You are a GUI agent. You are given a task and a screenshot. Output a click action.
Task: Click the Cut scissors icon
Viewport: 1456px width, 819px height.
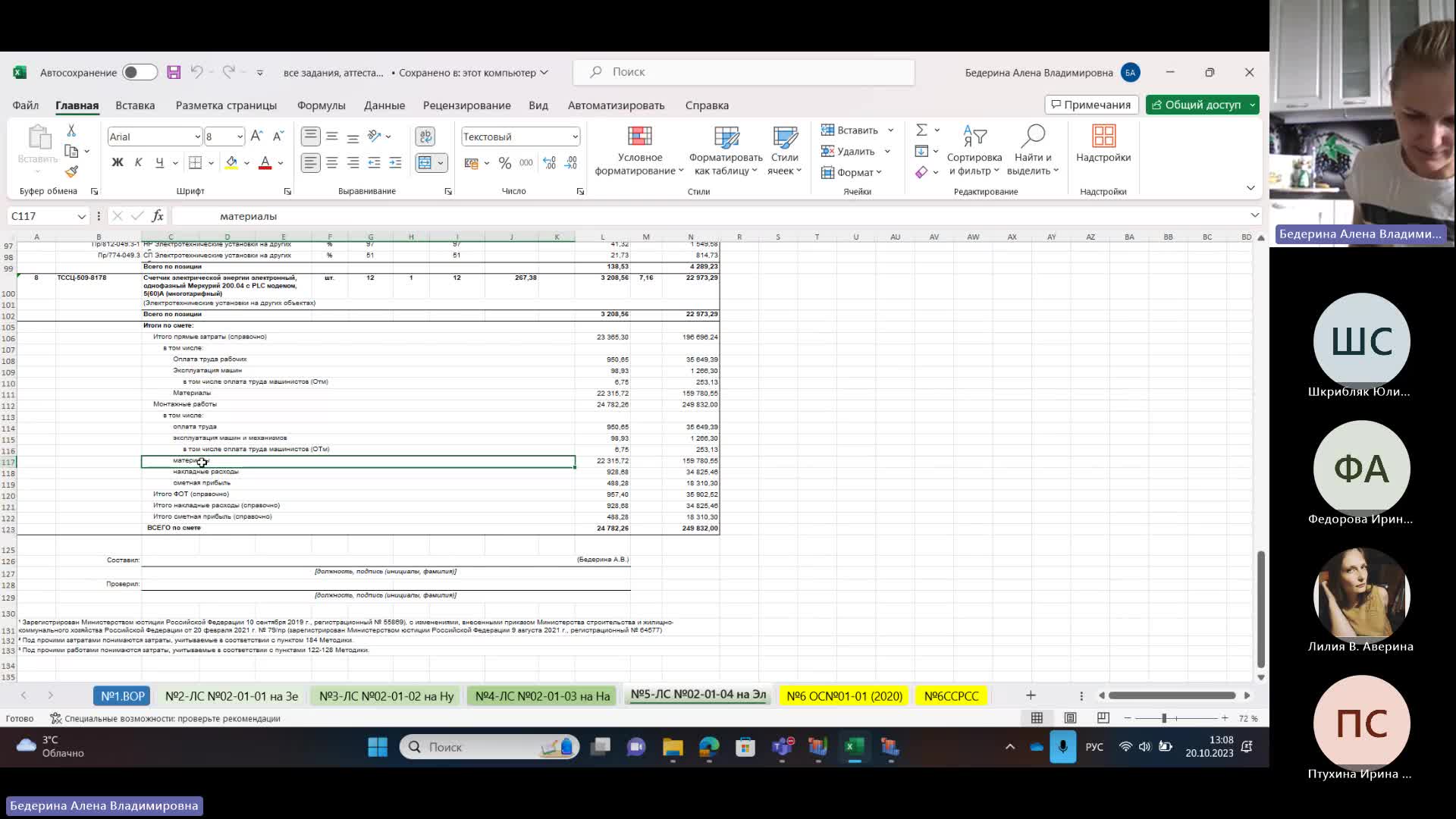point(71,130)
